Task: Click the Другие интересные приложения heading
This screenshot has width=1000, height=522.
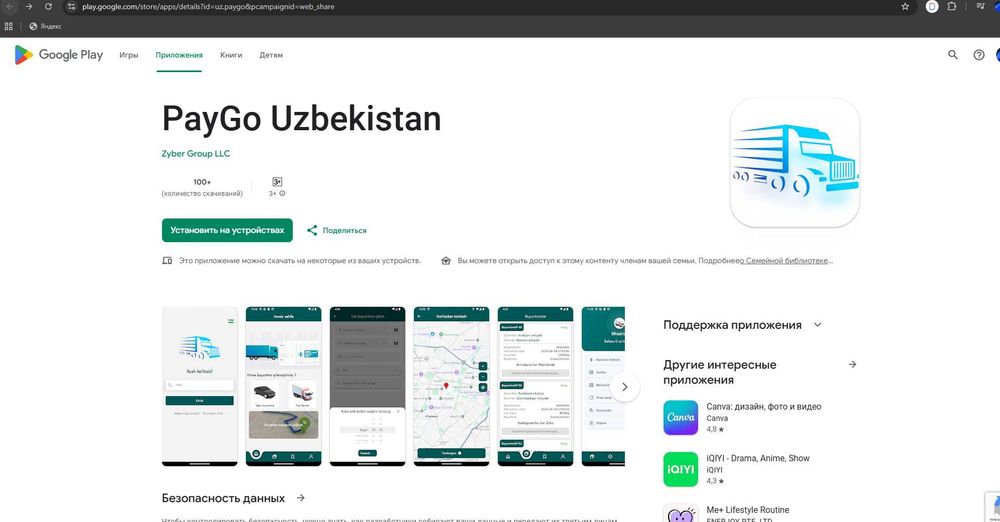Action: [719, 372]
